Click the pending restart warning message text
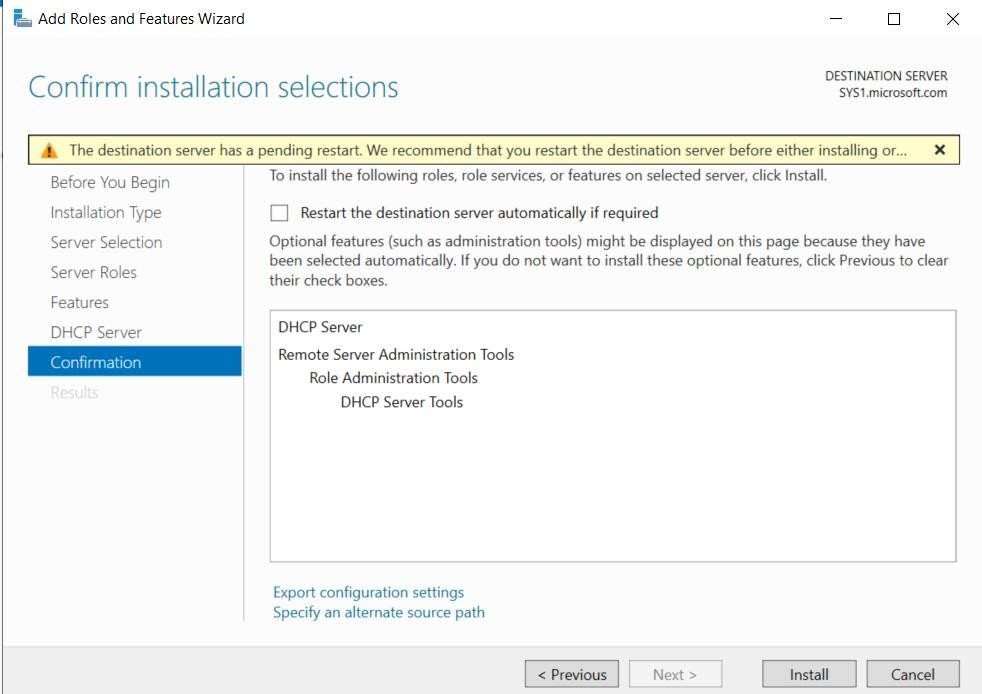Image resolution: width=982 pixels, height=694 pixels. coord(488,150)
